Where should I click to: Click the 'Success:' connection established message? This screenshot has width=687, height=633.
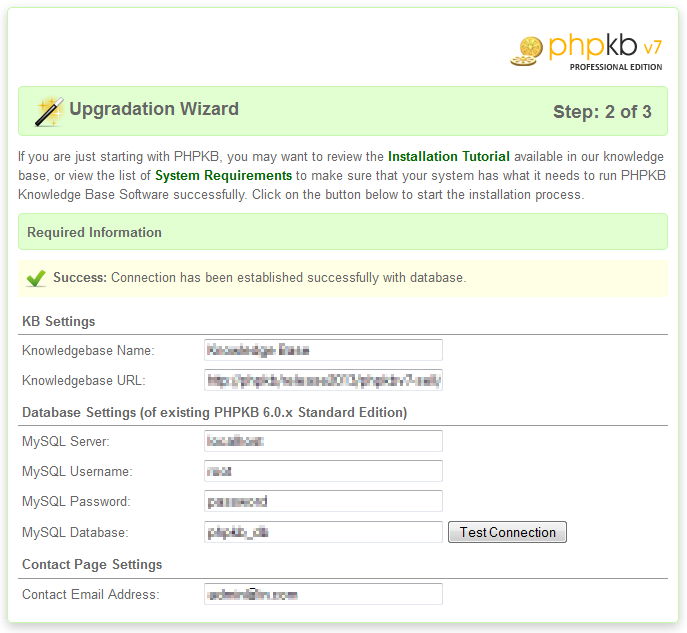[260, 277]
